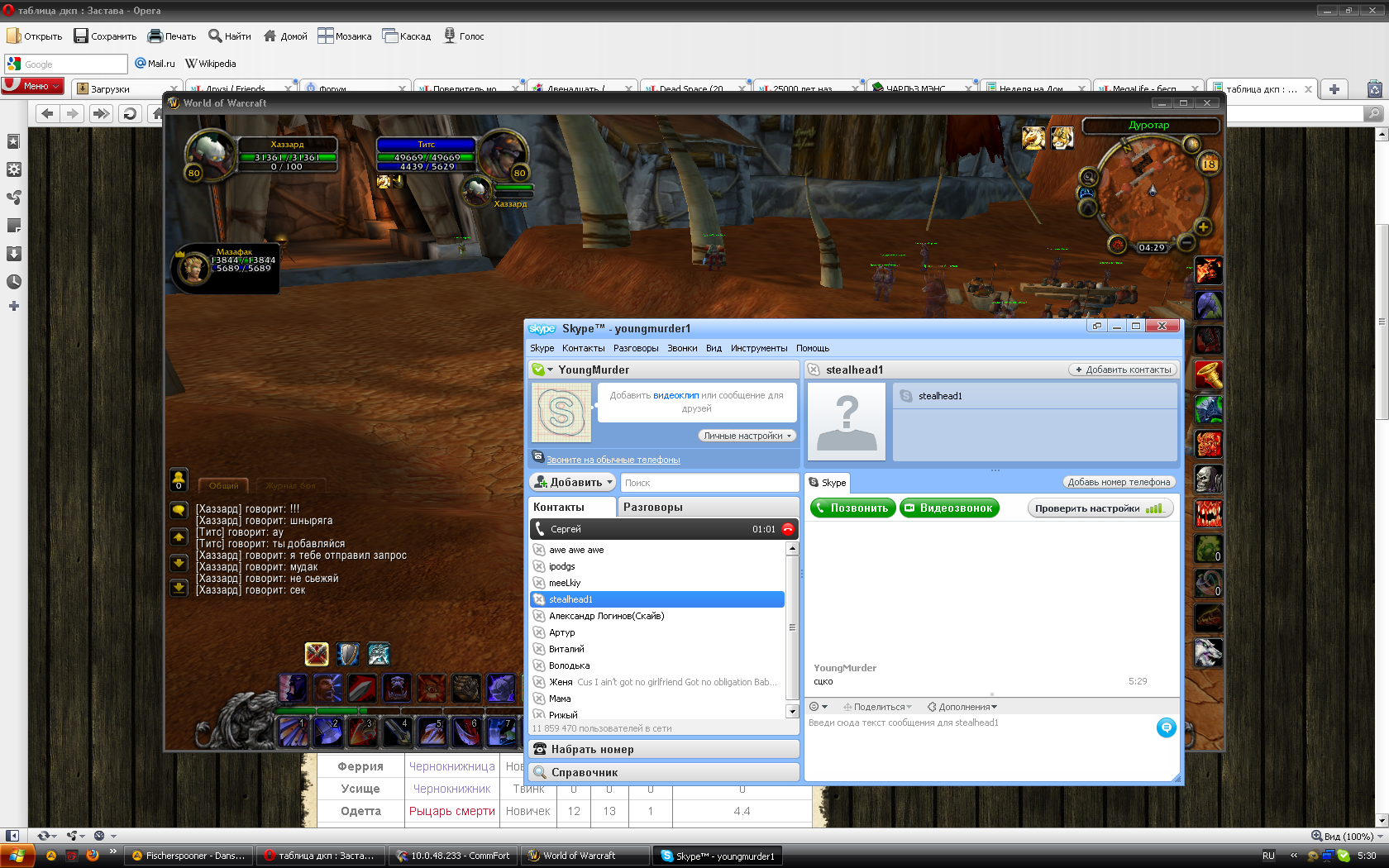Open the Инструменты menu in Skype
1389x868 pixels.
coord(759,348)
